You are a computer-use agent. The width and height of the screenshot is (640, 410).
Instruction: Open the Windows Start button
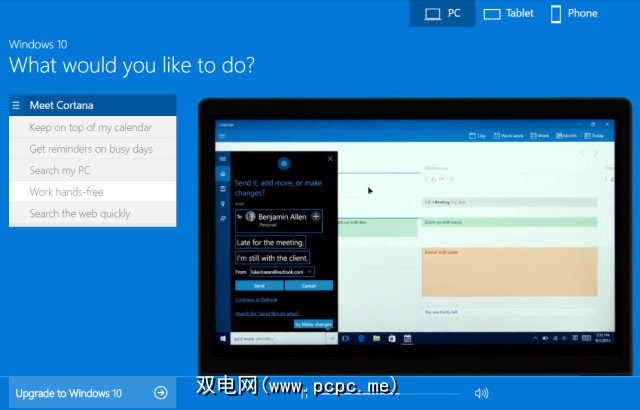tap(223, 339)
